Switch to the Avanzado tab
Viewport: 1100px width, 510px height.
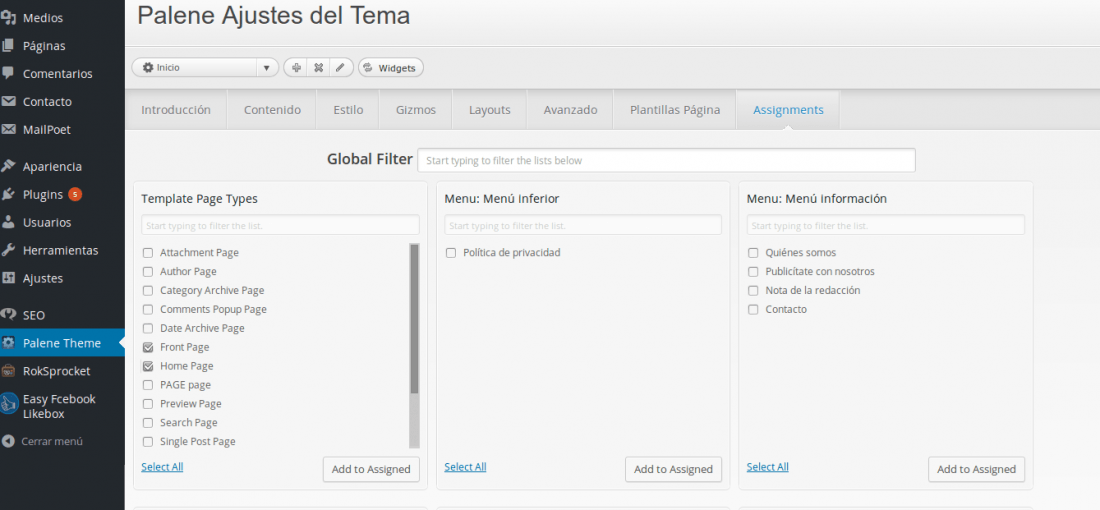click(x=570, y=110)
